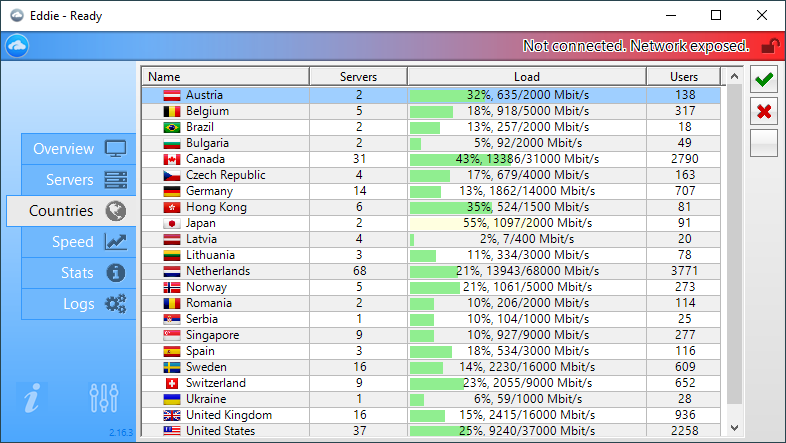This screenshot has width=786, height=443.
Task: Click Latvia load text 2%, 7/400 Mbit/s
Action: tap(527, 239)
